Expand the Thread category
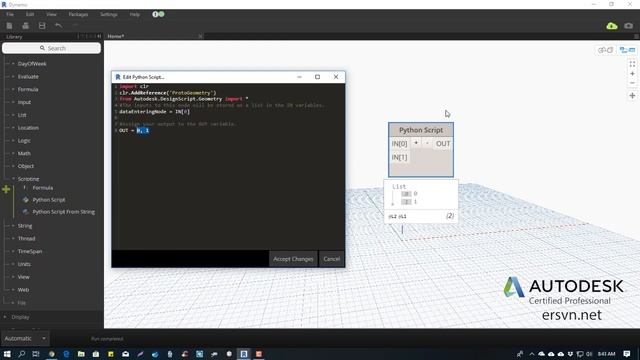Image resolution: width=640 pixels, height=360 pixels. 26,238
